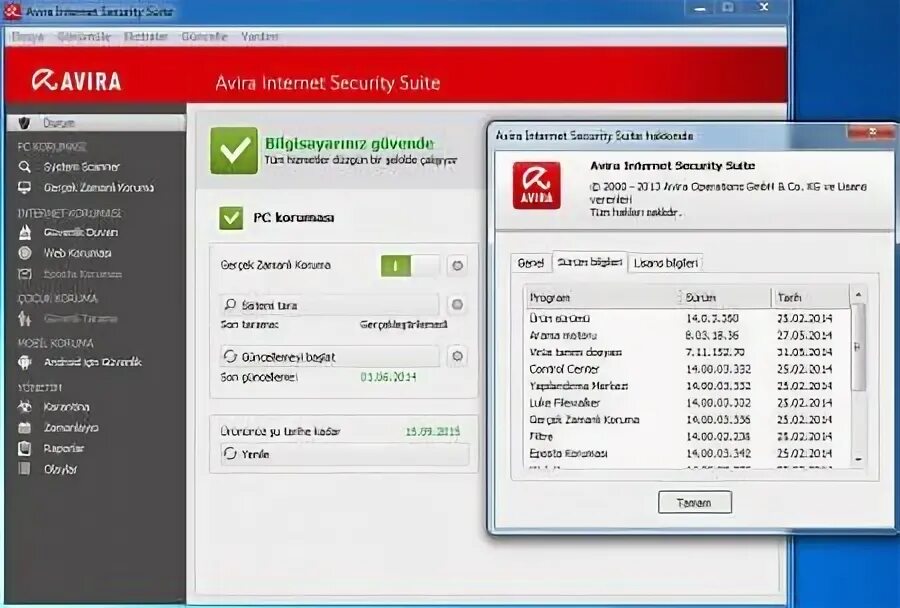Image resolution: width=900 pixels, height=608 pixels.
Task: Click version 8.03.18.36 cell
Action: (x=712, y=335)
